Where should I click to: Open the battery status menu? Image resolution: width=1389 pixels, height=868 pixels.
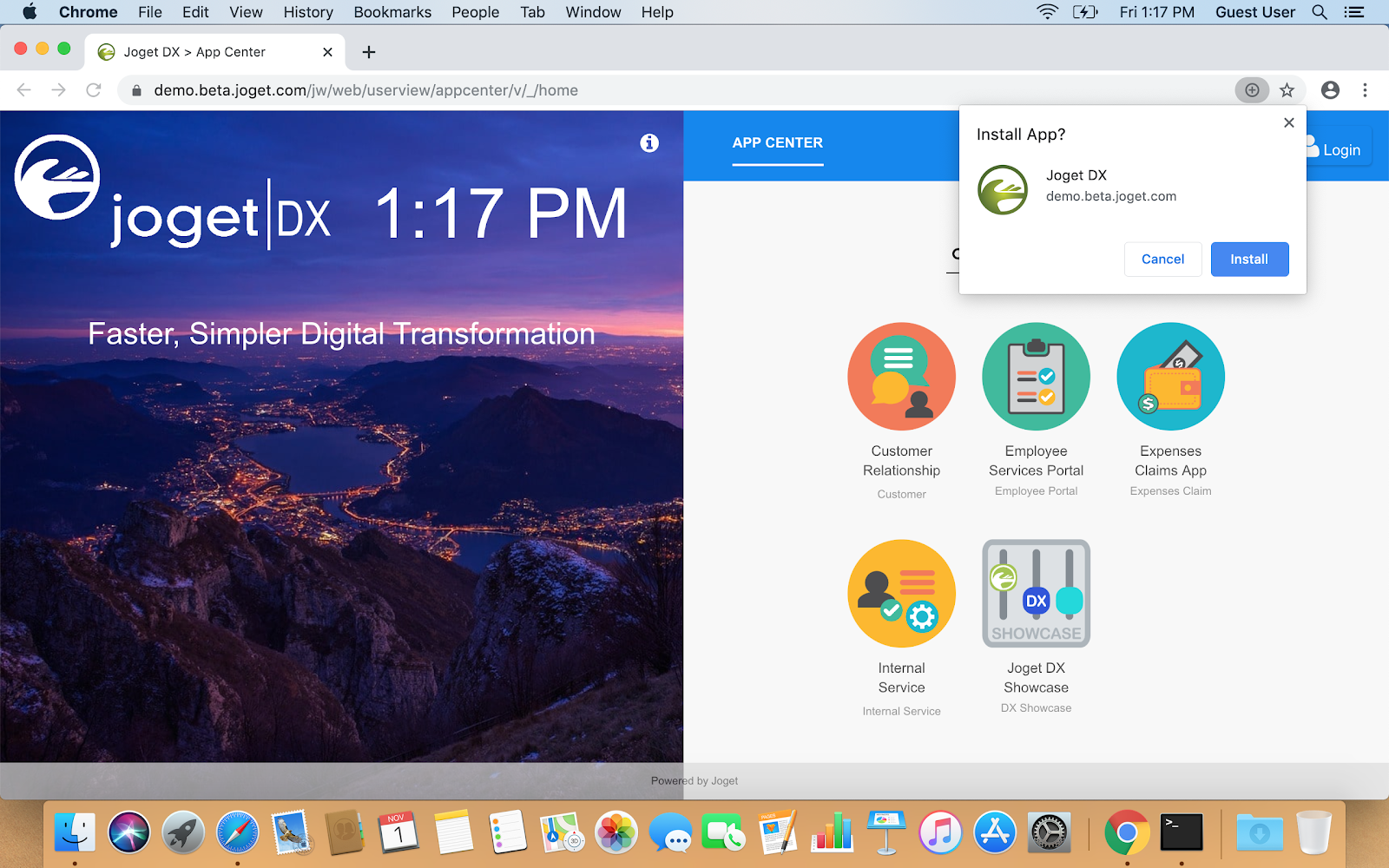point(1086,12)
